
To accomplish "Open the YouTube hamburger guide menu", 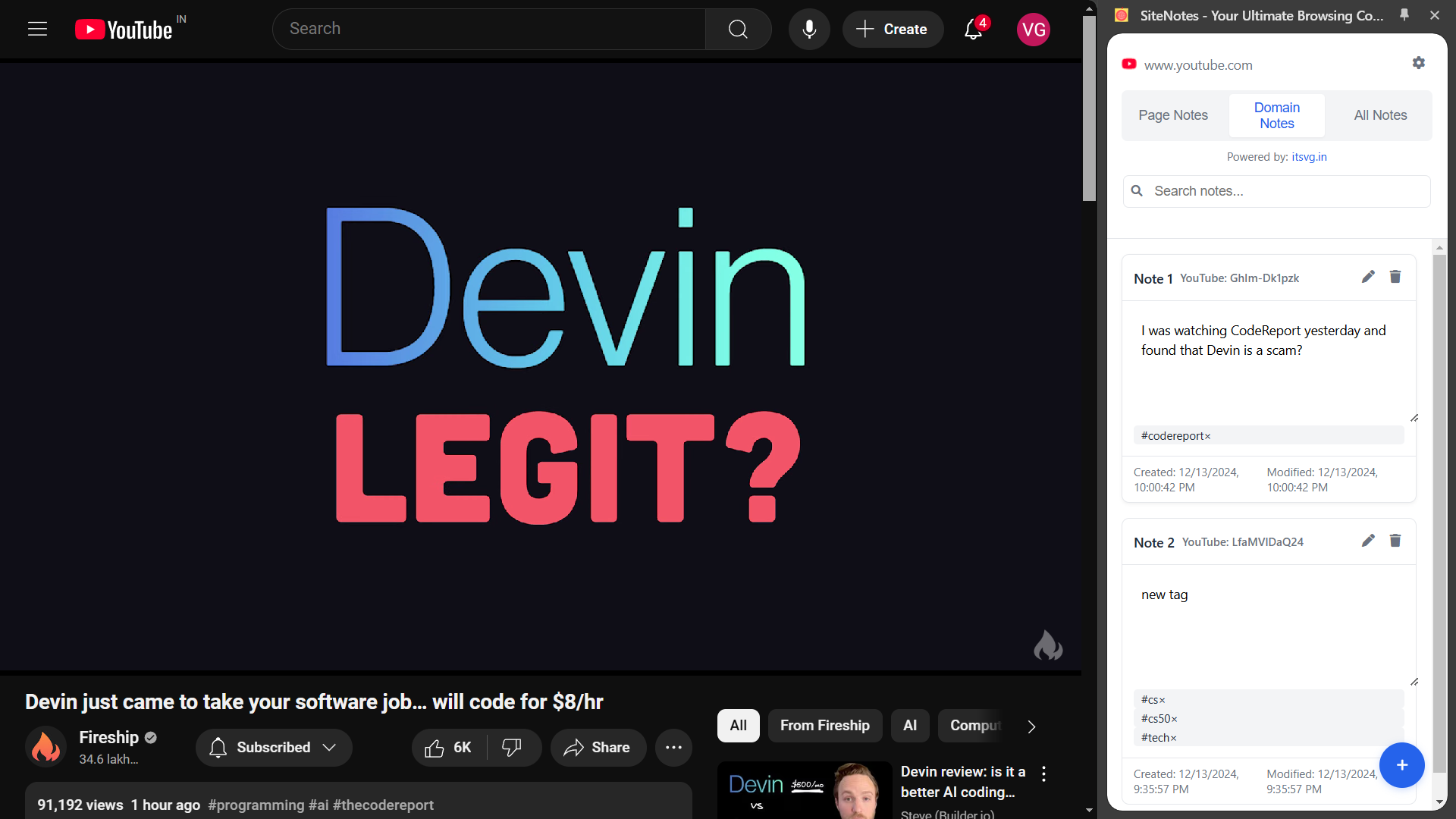I will click(x=37, y=29).
